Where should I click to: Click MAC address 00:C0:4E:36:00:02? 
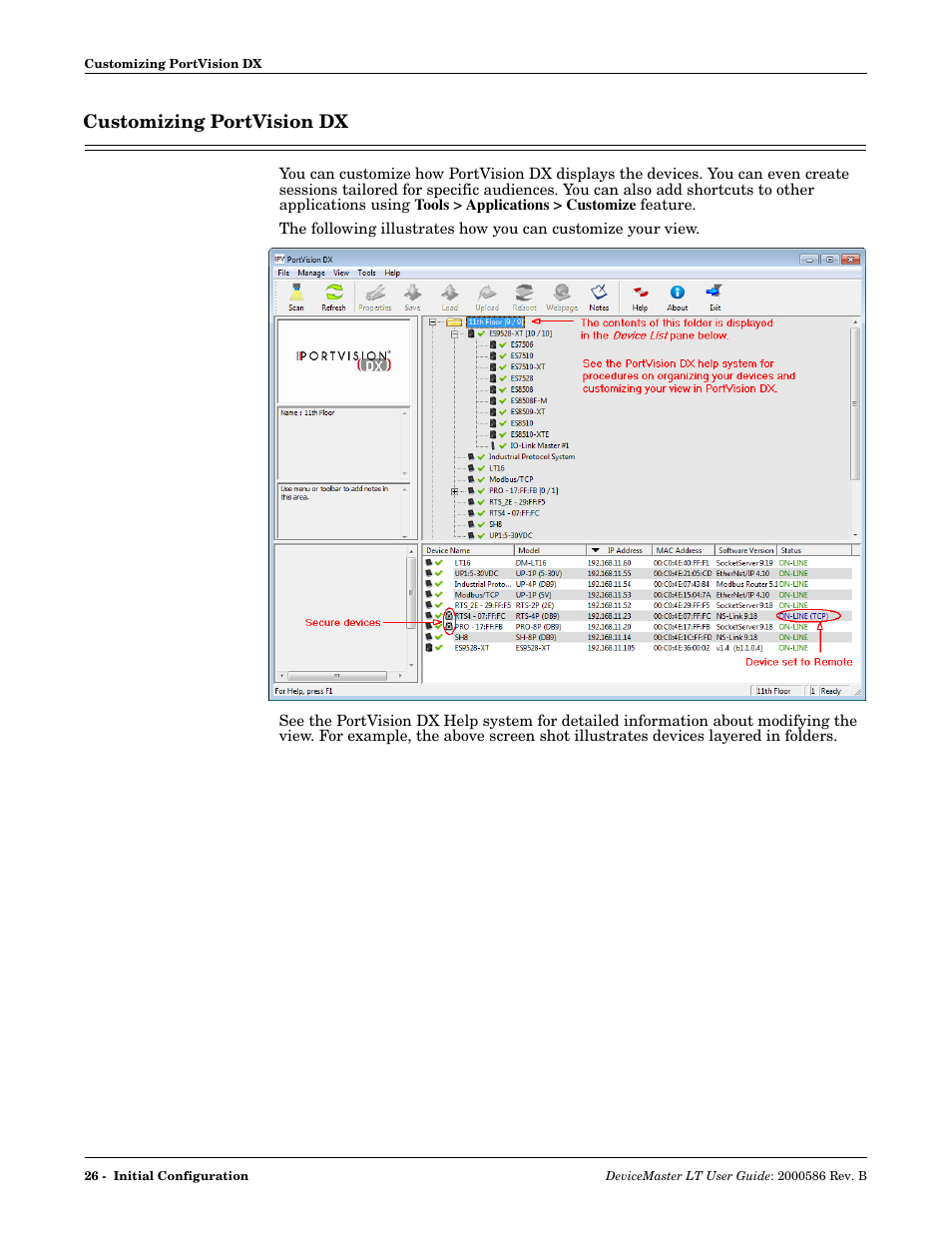(x=682, y=648)
